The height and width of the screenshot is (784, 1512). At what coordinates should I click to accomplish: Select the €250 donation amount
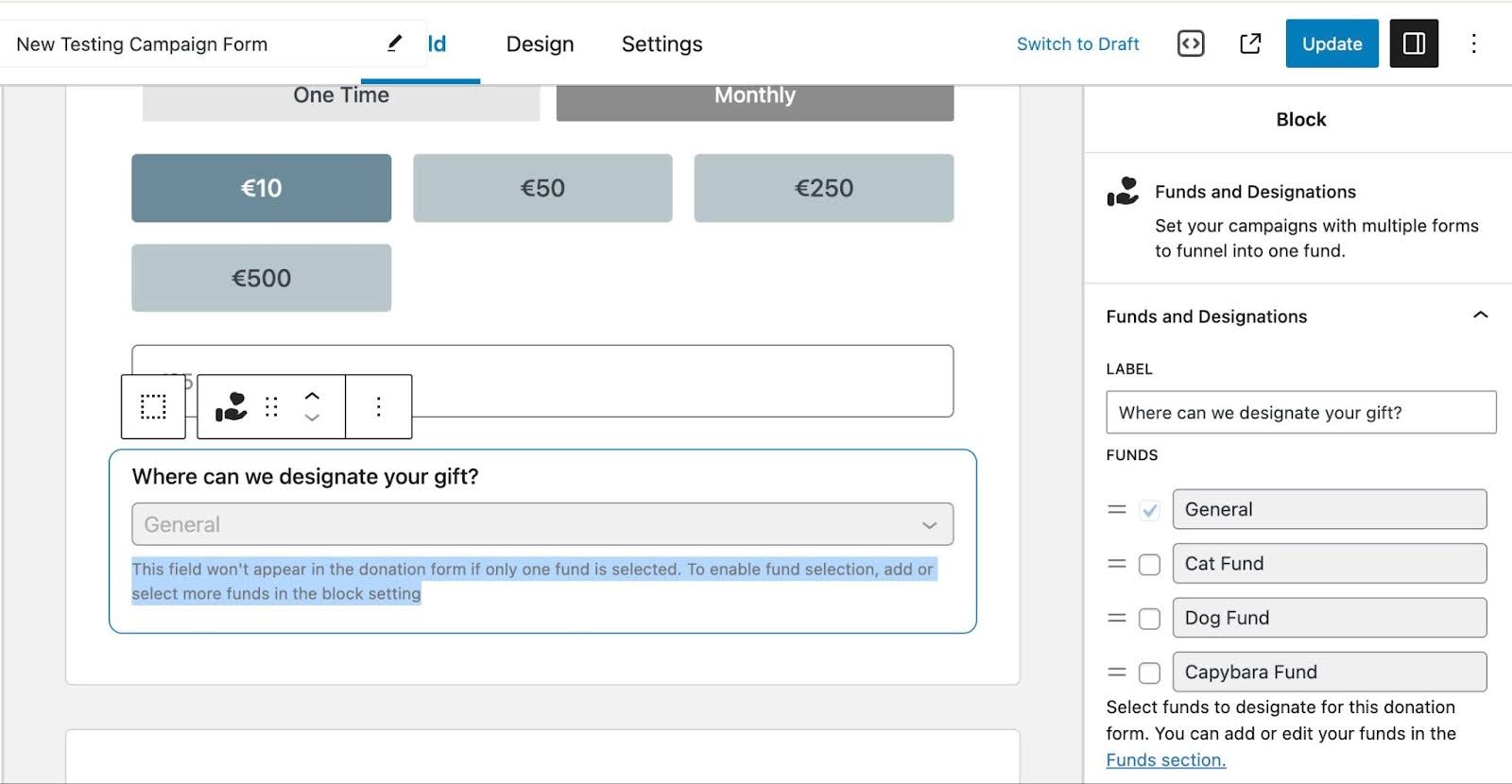(x=823, y=188)
